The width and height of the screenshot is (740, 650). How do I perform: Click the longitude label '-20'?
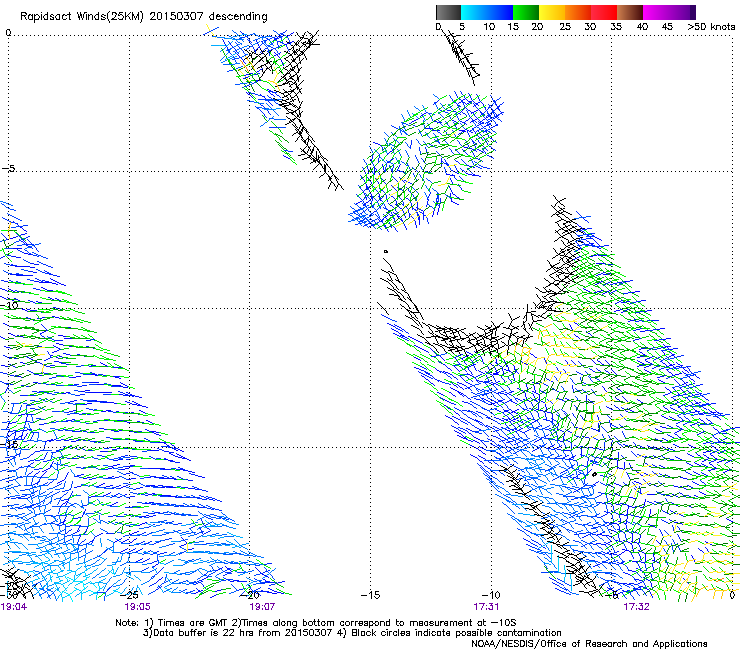(251, 595)
